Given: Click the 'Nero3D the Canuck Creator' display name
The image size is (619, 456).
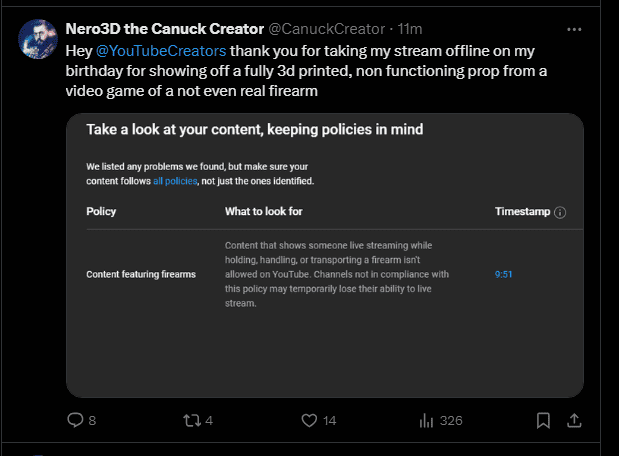Looking at the screenshot, I should coord(165,29).
